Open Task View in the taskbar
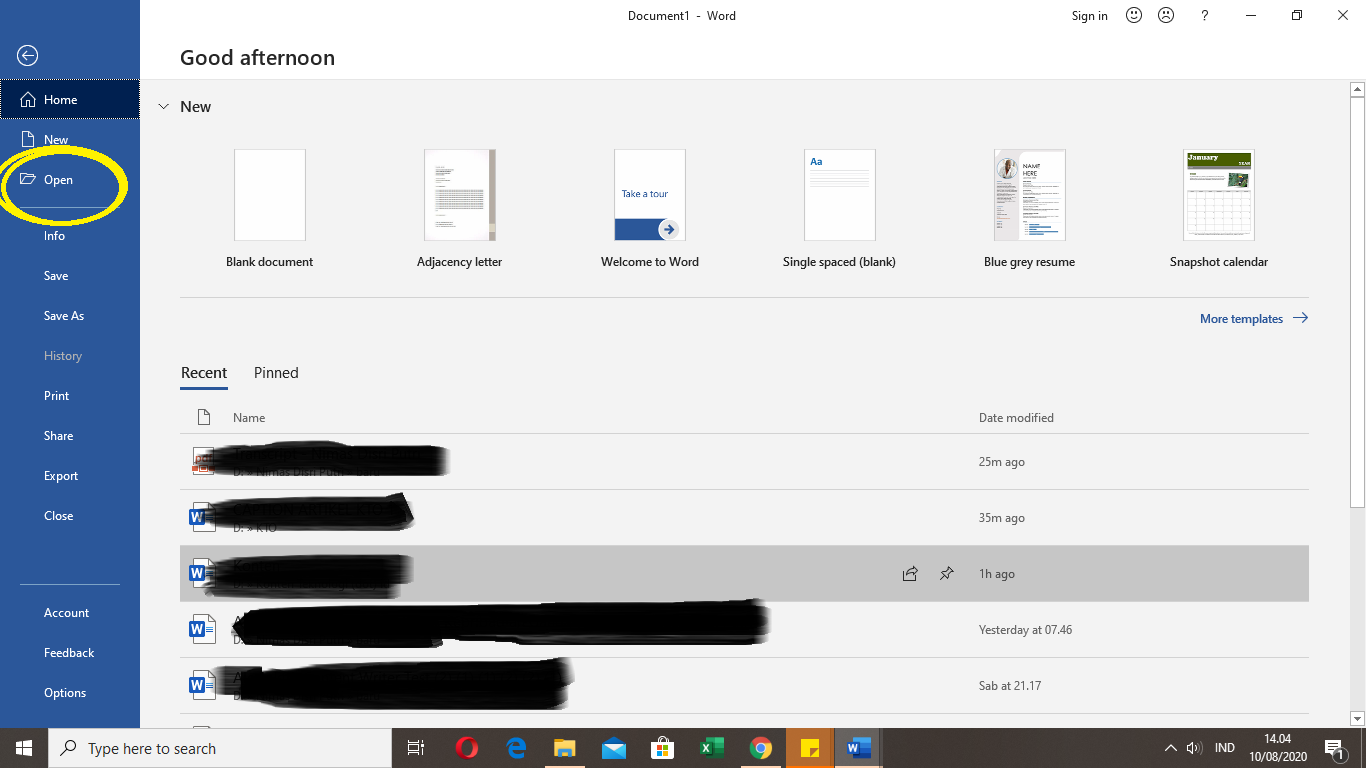Image resolution: width=1366 pixels, height=768 pixels. point(416,748)
